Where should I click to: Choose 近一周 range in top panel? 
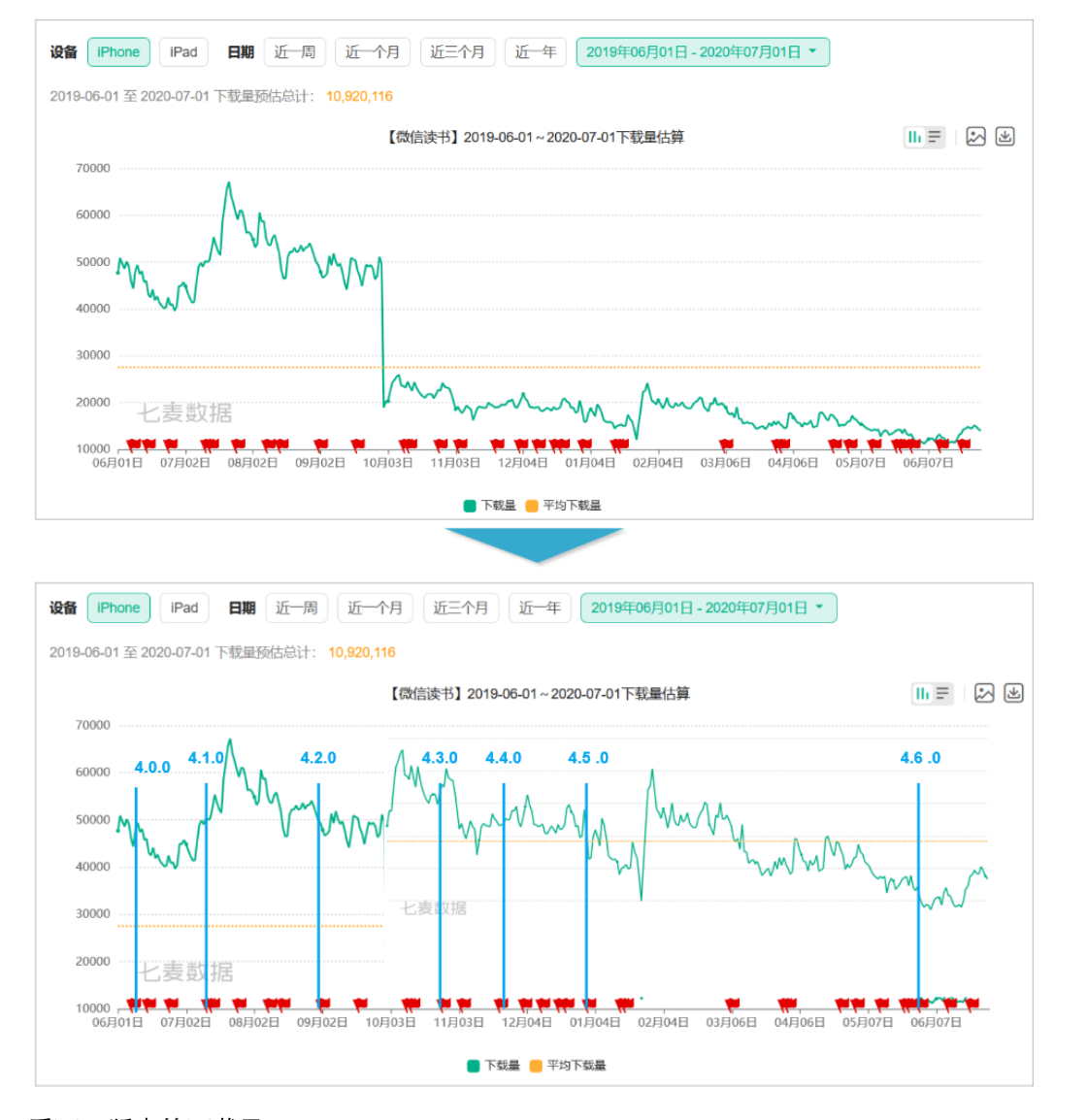295,52
